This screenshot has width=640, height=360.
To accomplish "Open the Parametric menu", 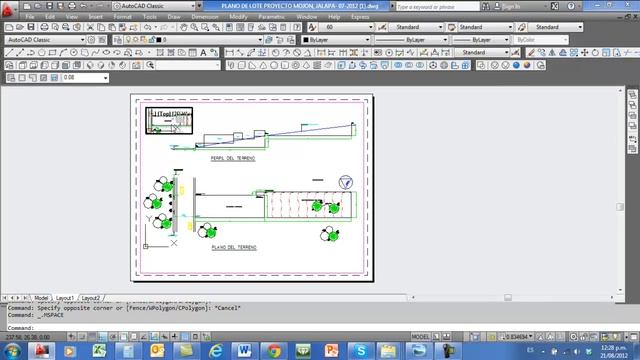I will (x=271, y=17).
